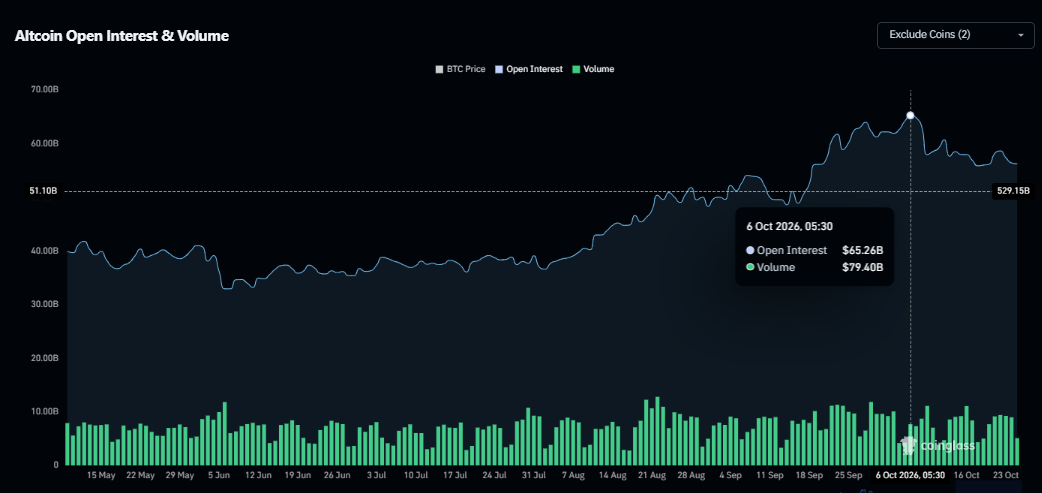The height and width of the screenshot is (493, 1042).
Task: Click the gray BTC Price legend swatch
Action: [439, 69]
